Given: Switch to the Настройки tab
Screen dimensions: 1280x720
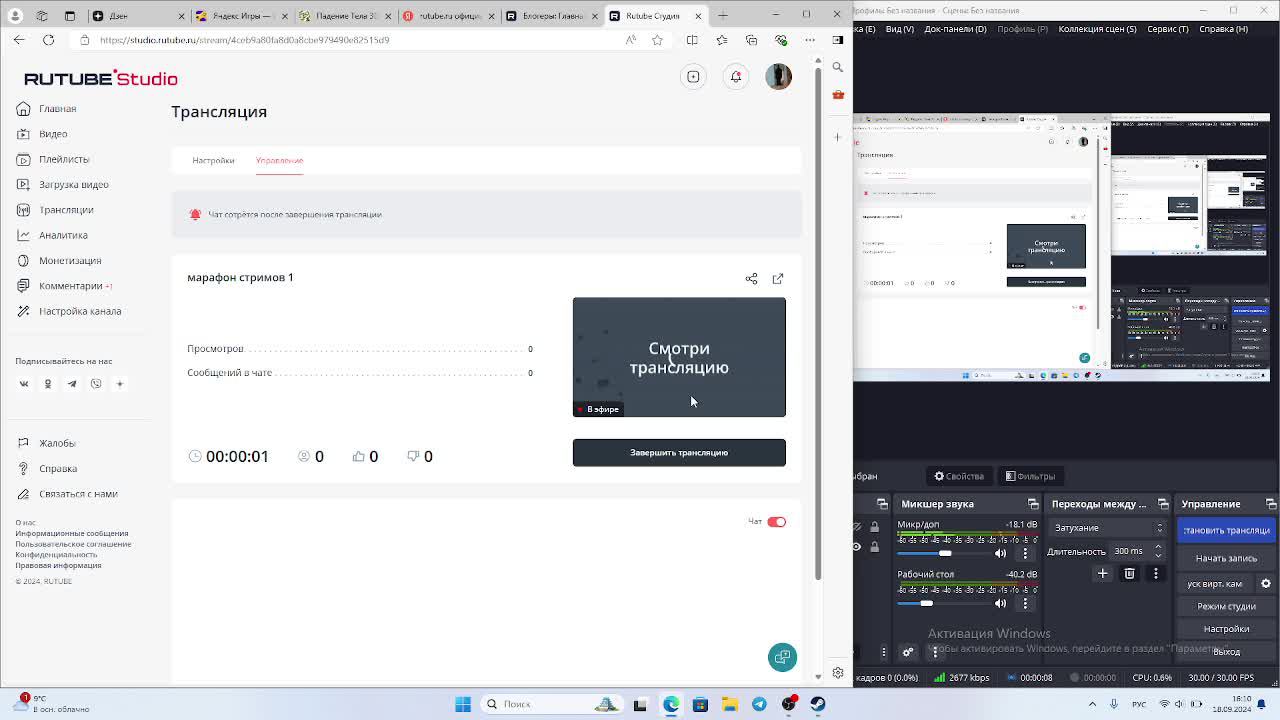Looking at the screenshot, I should [x=213, y=160].
